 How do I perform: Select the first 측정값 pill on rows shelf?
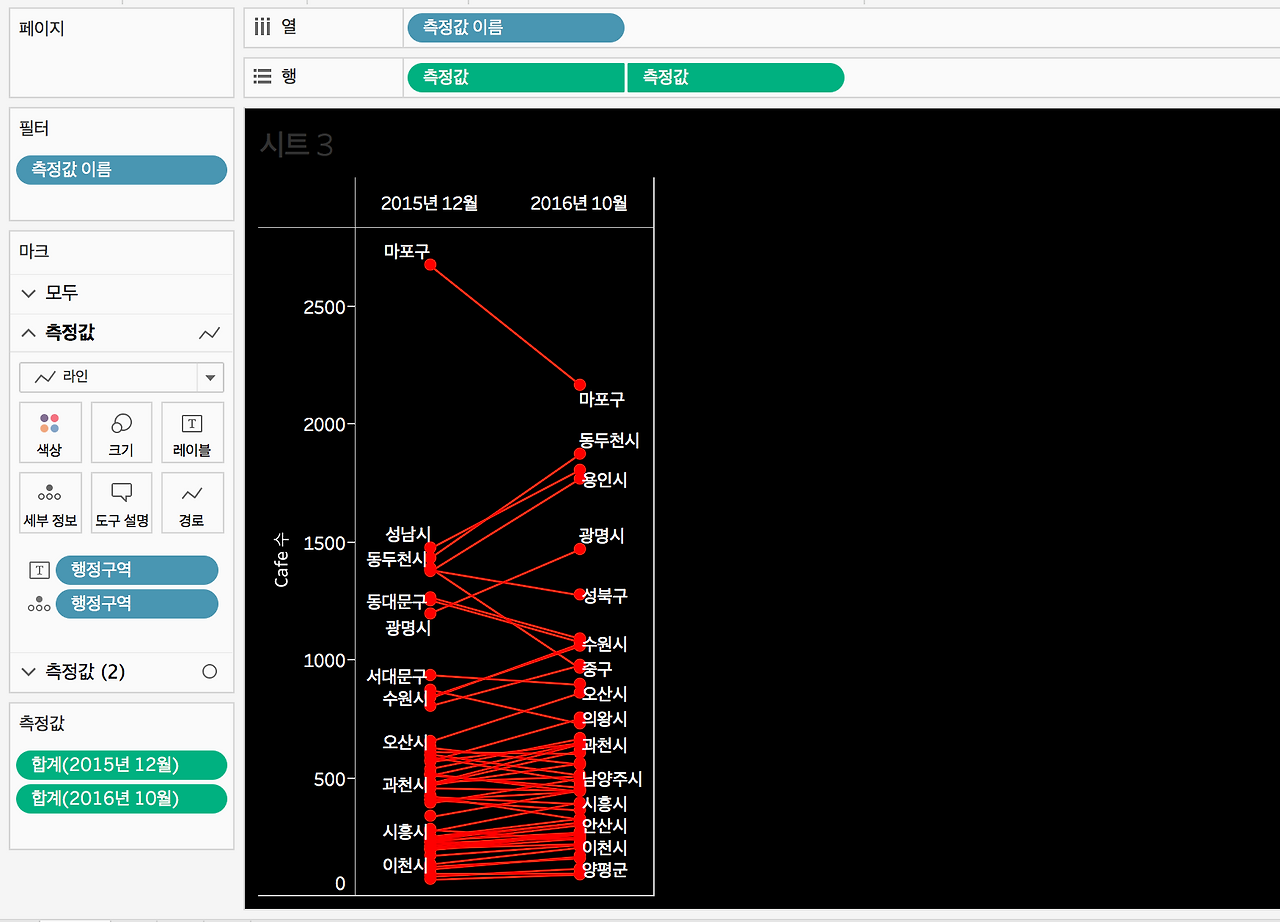[x=515, y=77]
